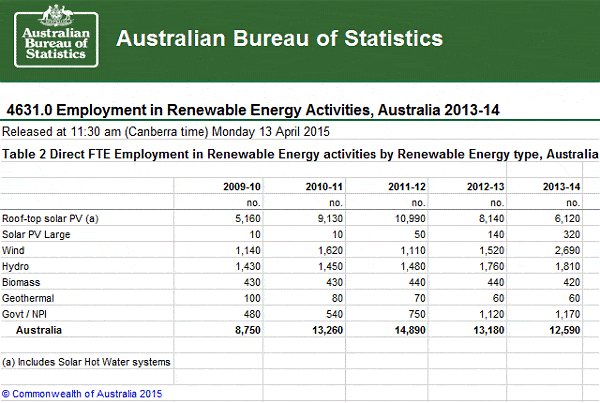
Task: Open the Commonwealth of Australia 2015 link
Action: pyautogui.click(x=82, y=394)
